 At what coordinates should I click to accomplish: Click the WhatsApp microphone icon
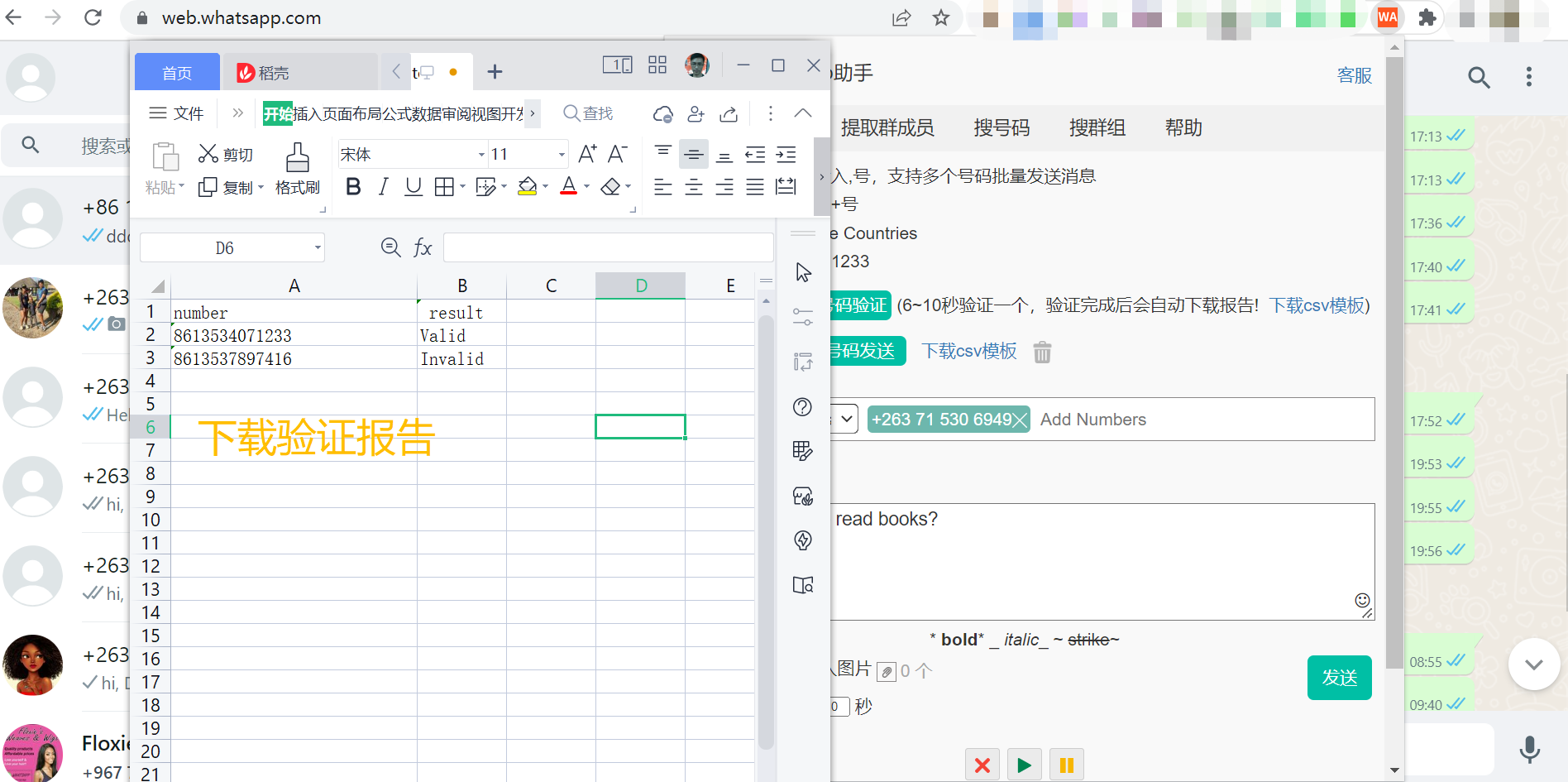(1530, 749)
